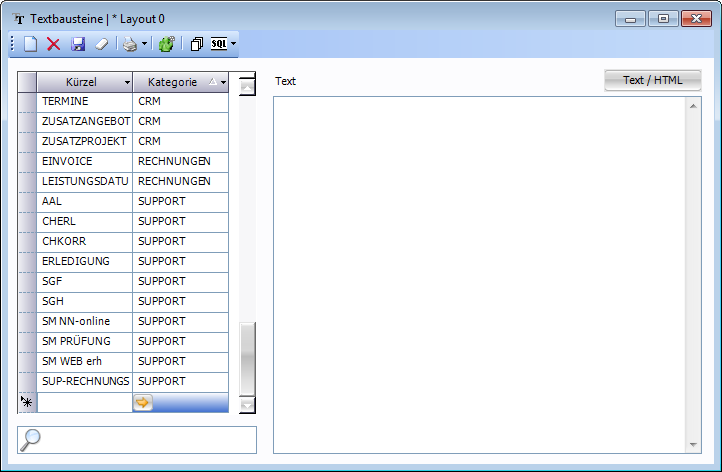Select the EINVOICE row
The width and height of the screenshot is (722, 472).
click(84, 161)
